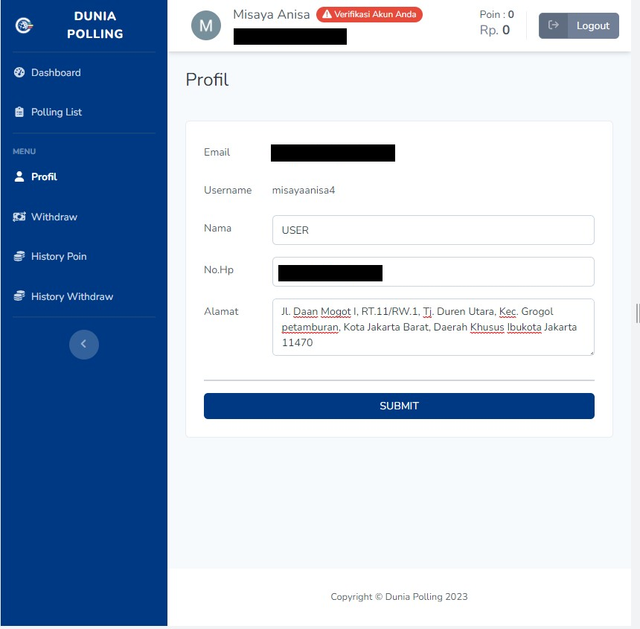
Task: Click the Logout button
Action: click(578, 25)
